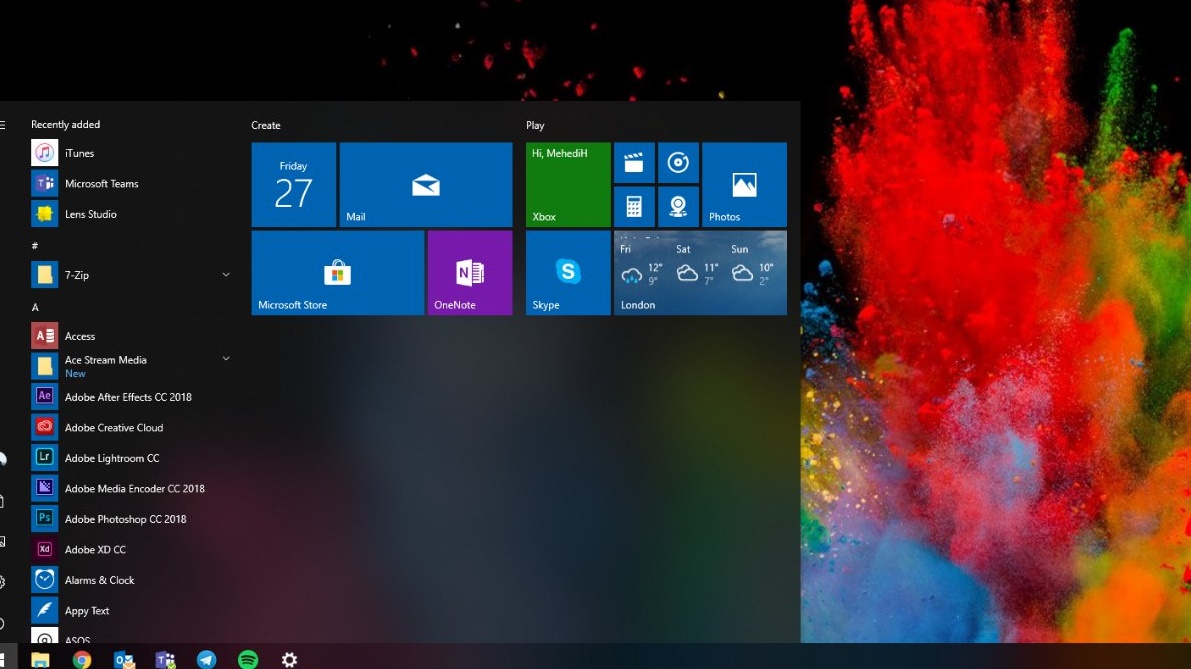Image resolution: width=1191 pixels, height=669 pixels.
Task: Open Adobe Media Encoder CC 2018
Action: coord(131,488)
